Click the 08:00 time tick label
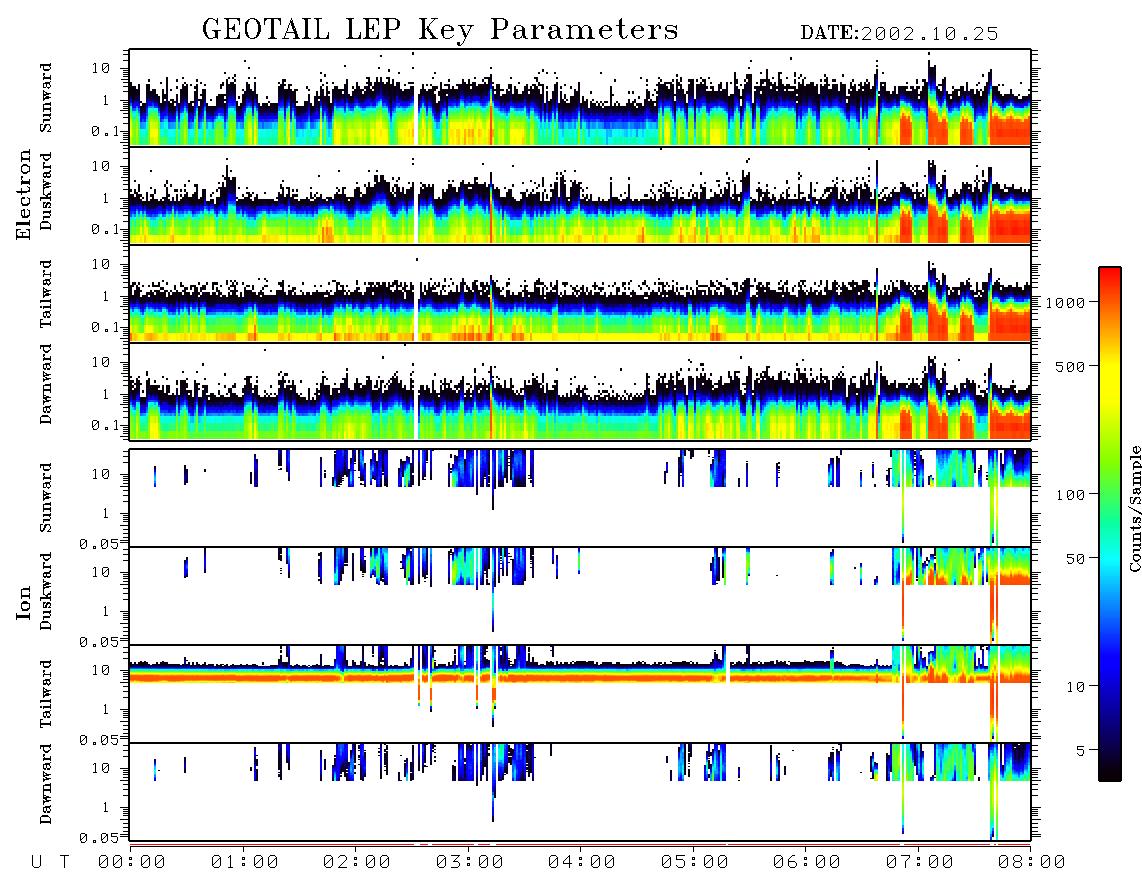This screenshot has height=880, width=1142. pyautogui.click(x=1032, y=863)
